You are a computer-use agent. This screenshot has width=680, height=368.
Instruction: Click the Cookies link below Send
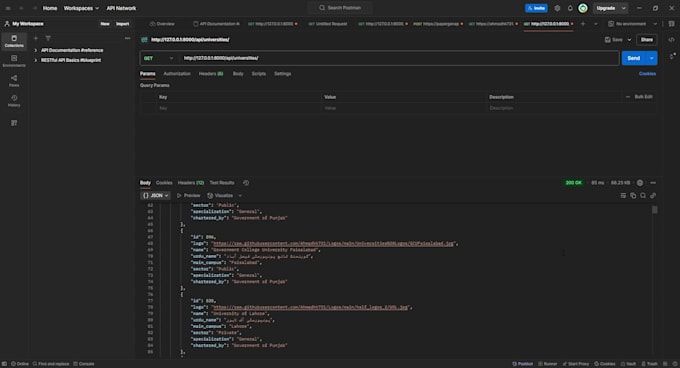[x=647, y=74]
